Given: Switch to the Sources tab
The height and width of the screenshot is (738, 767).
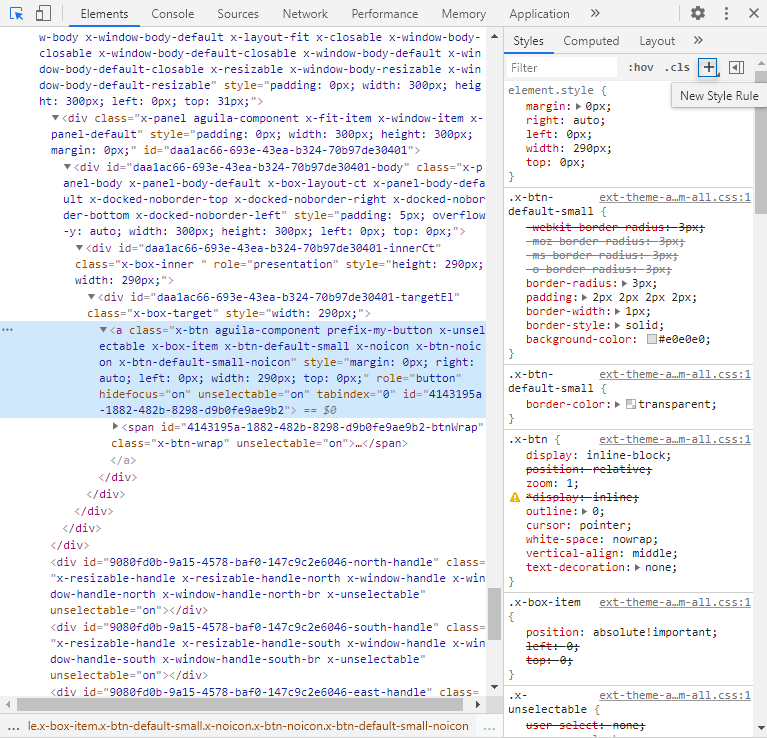Looking at the screenshot, I should [238, 14].
